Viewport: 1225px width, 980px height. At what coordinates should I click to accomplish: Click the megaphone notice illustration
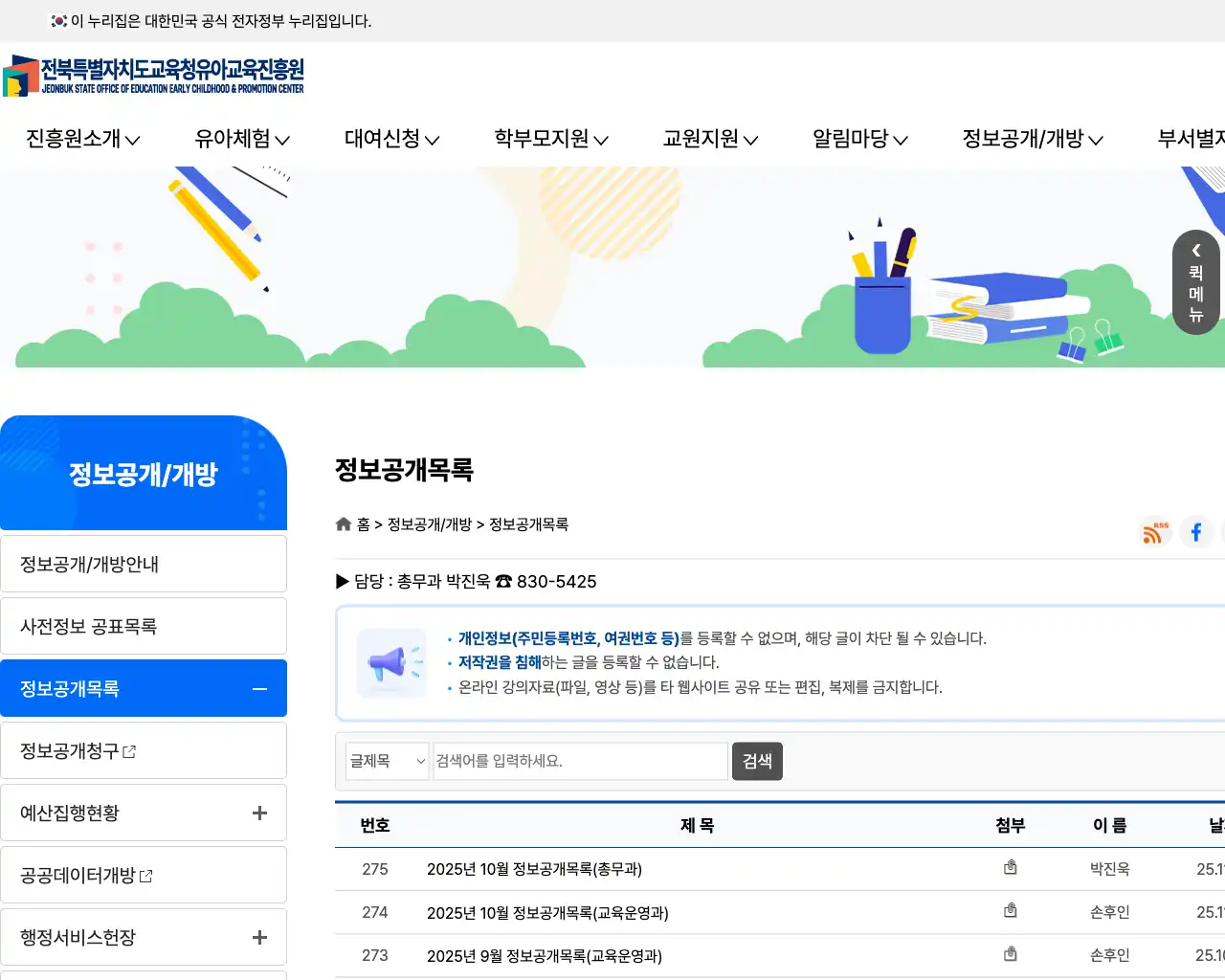click(391, 663)
